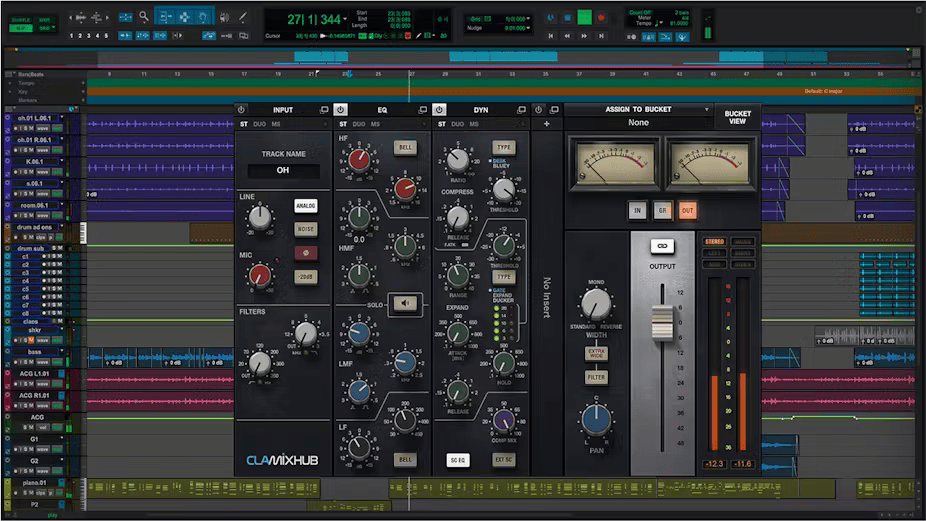Click the output link chain icon
This screenshot has width=926, height=521.
coord(662,246)
